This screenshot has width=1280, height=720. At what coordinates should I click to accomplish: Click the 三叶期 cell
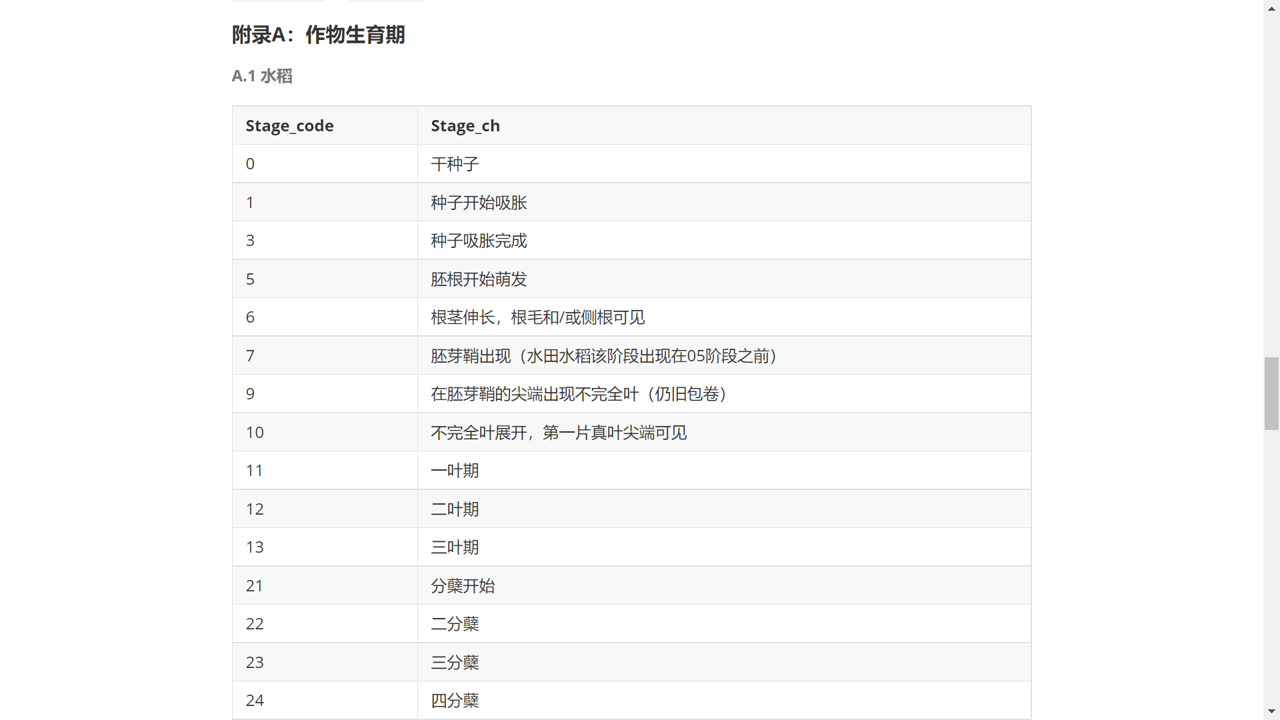click(455, 547)
